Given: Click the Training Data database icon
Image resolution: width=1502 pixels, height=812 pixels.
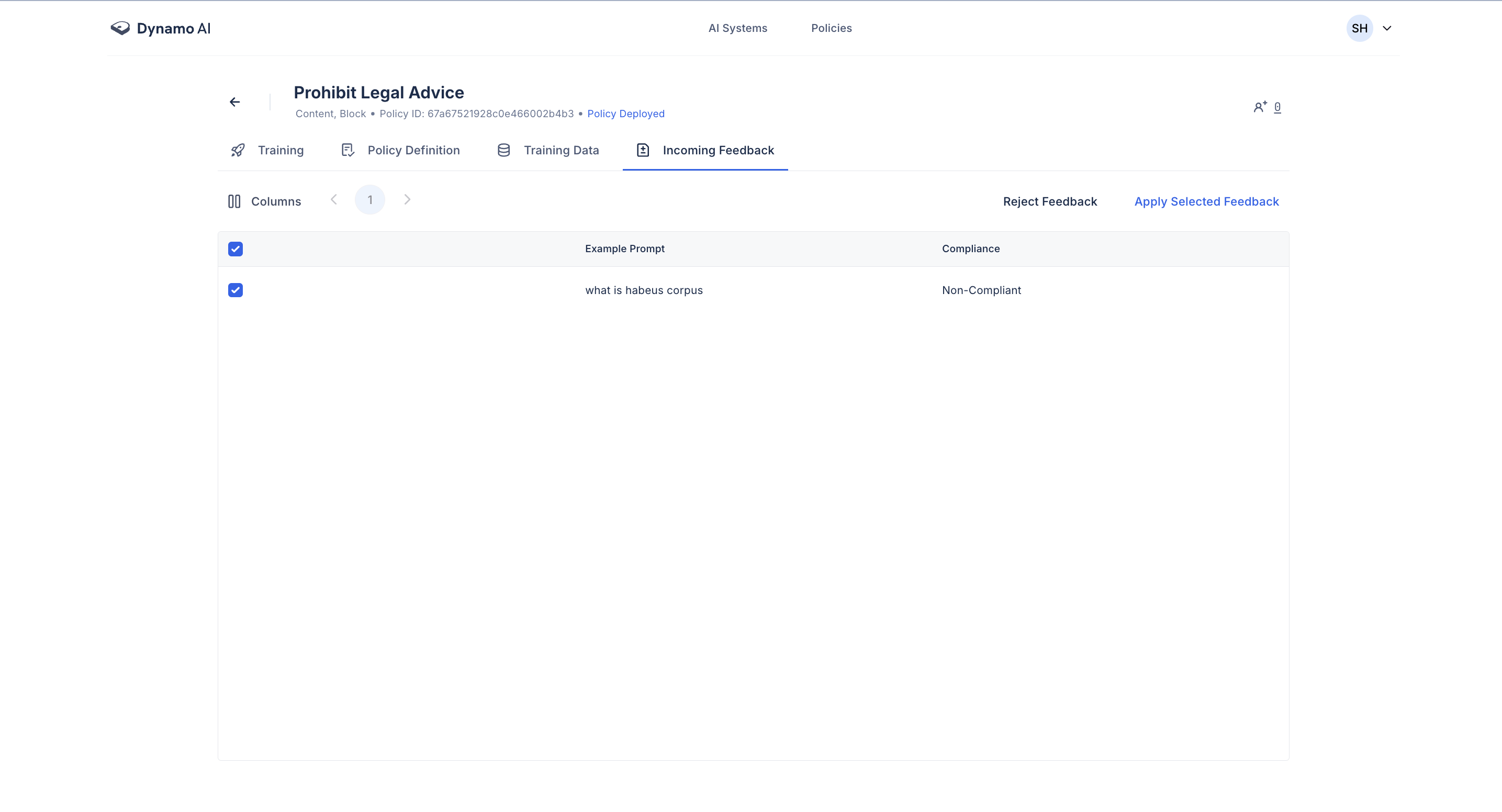Looking at the screenshot, I should [504, 150].
